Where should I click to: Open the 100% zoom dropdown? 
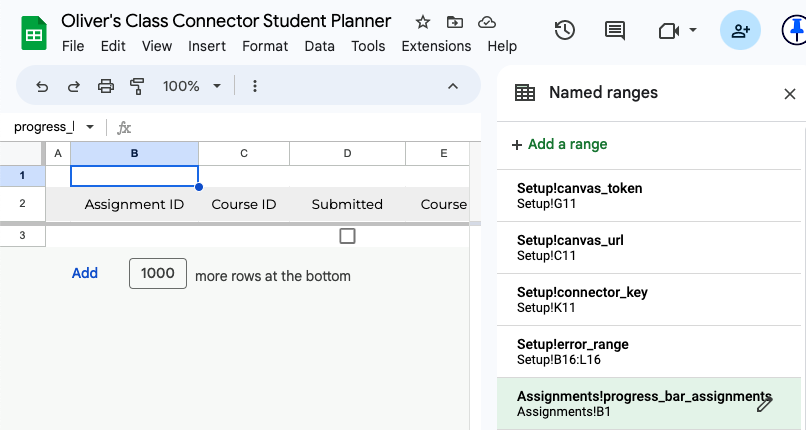tap(192, 86)
